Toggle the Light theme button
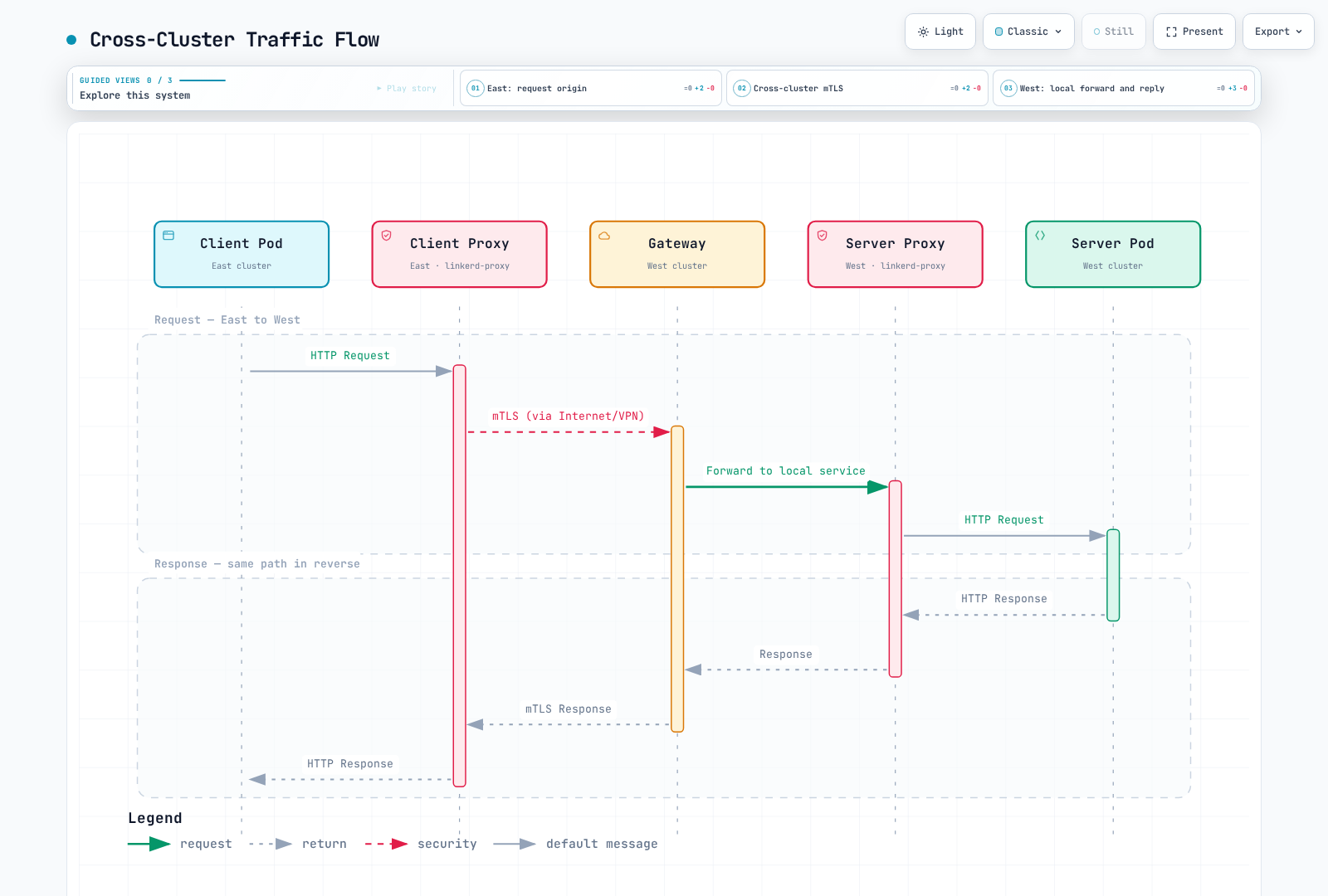Screen dimensions: 1328x896 tap(940, 32)
